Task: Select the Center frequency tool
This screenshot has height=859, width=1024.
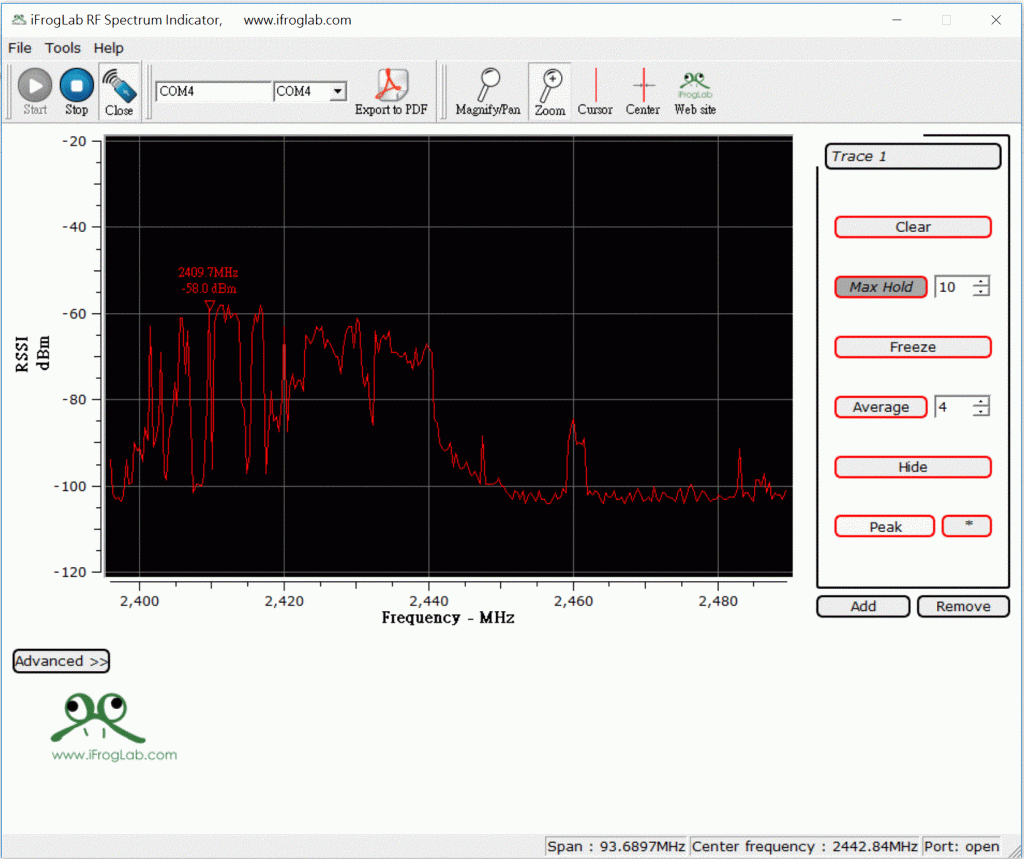Action: pyautogui.click(x=643, y=91)
